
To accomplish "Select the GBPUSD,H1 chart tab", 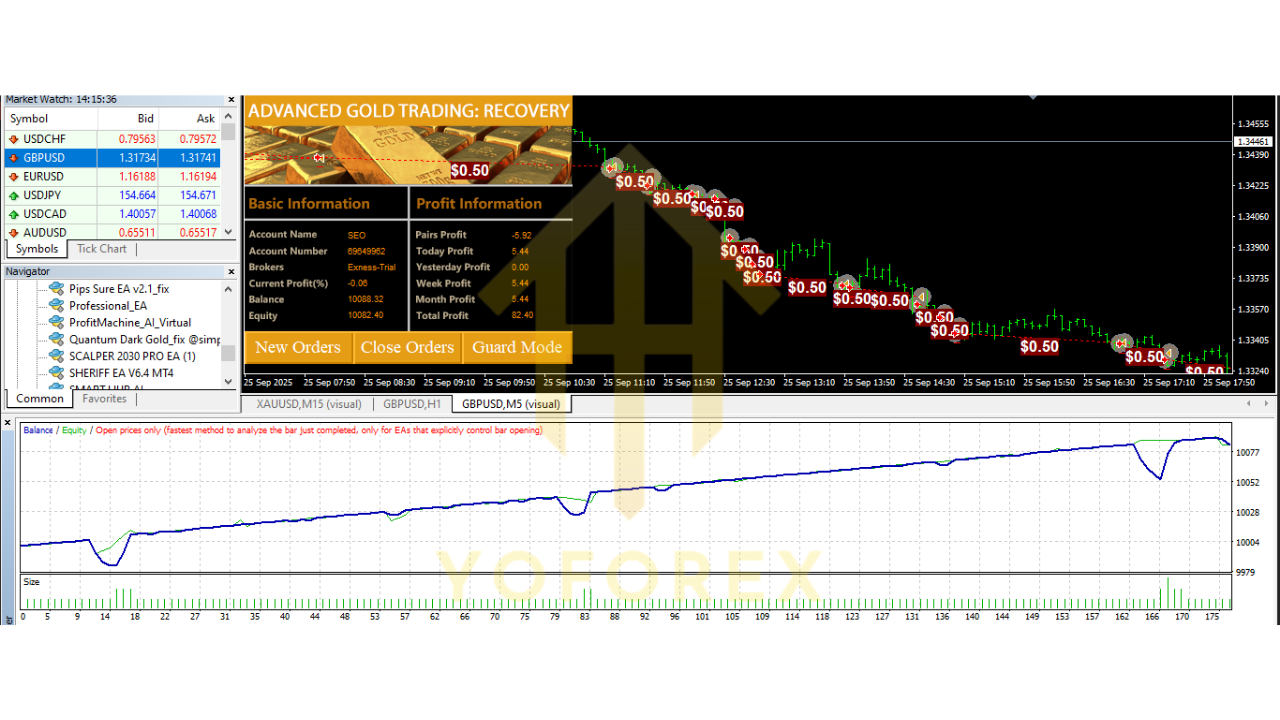I will click(412, 404).
